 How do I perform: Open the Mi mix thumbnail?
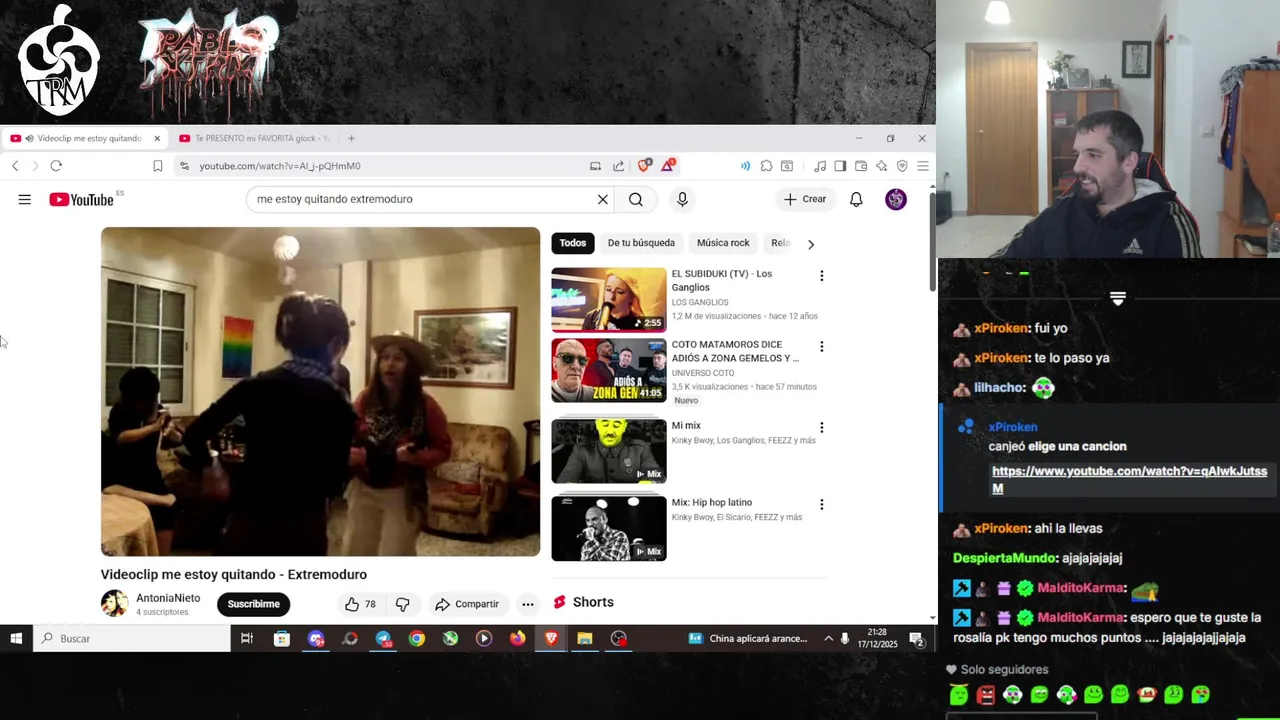608,451
